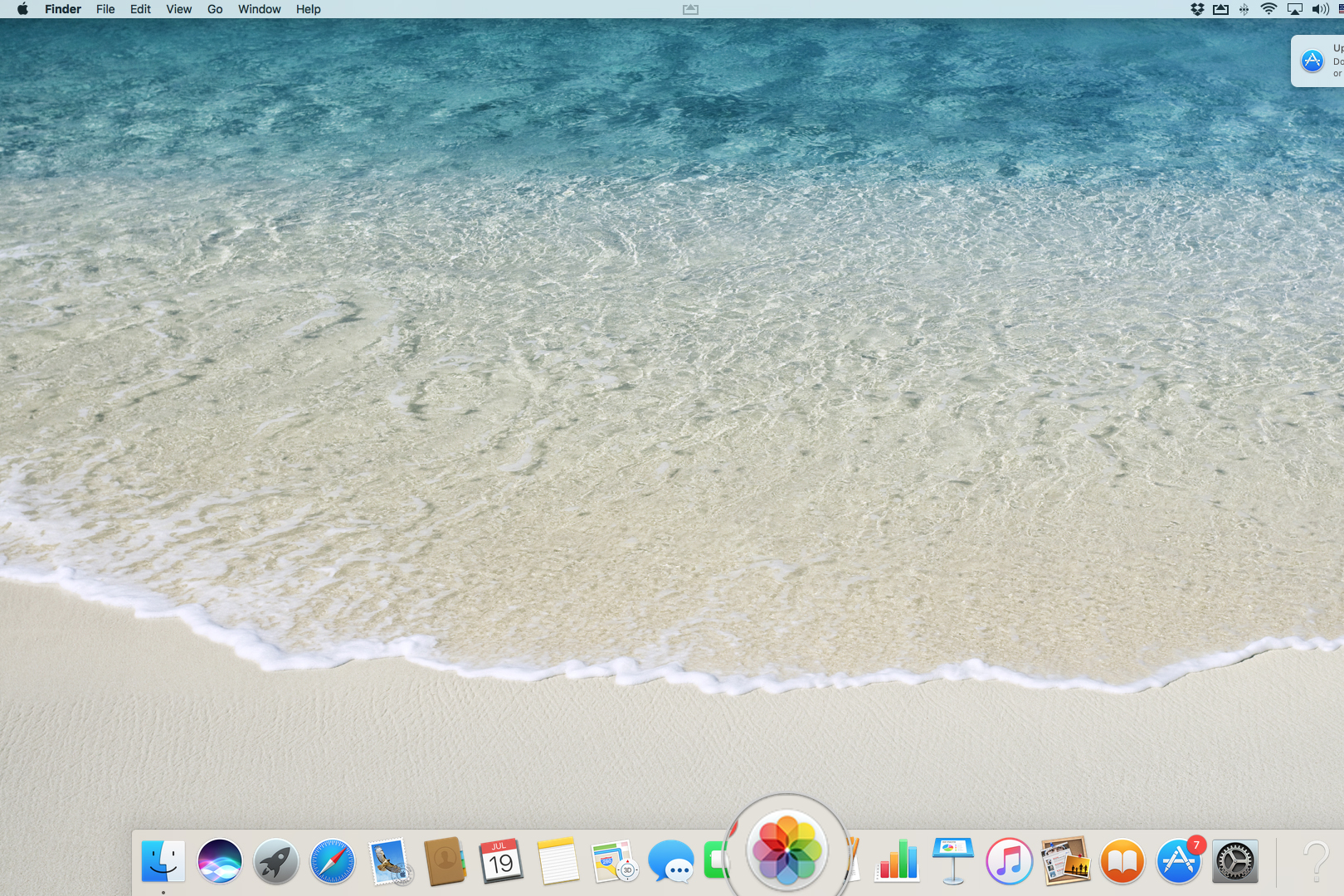This screenshot has height=896, width=1344.
Task: Open the Go menu
Action: coord(215,9)
